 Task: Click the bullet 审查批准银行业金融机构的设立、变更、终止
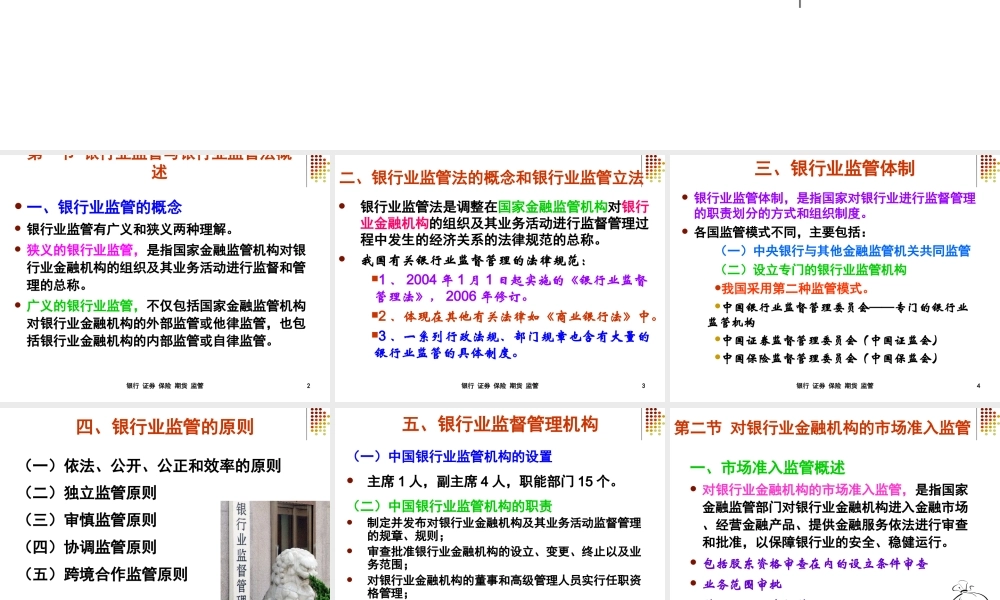point(504,558)
